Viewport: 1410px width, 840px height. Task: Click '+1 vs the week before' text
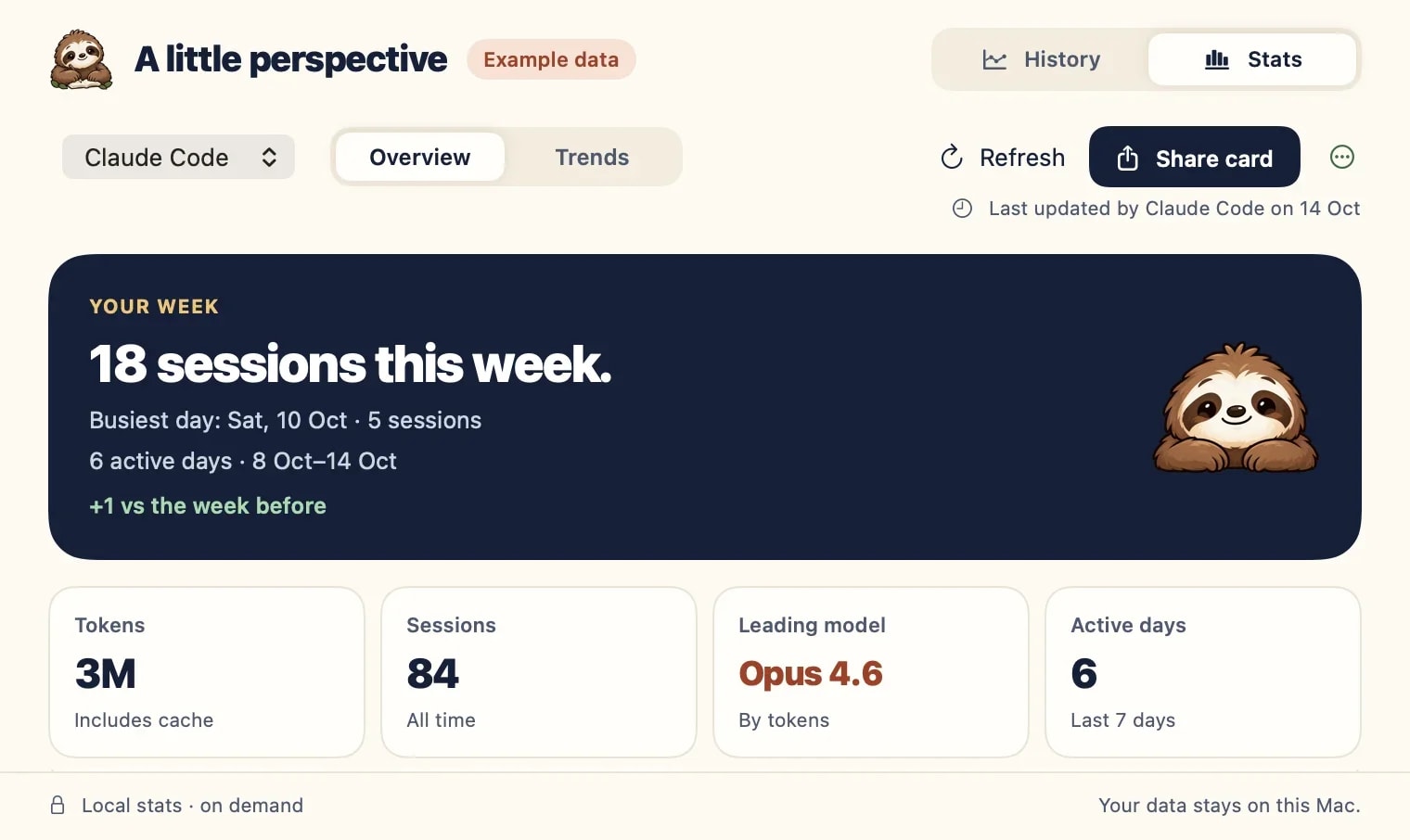click(x=208, y=505)
